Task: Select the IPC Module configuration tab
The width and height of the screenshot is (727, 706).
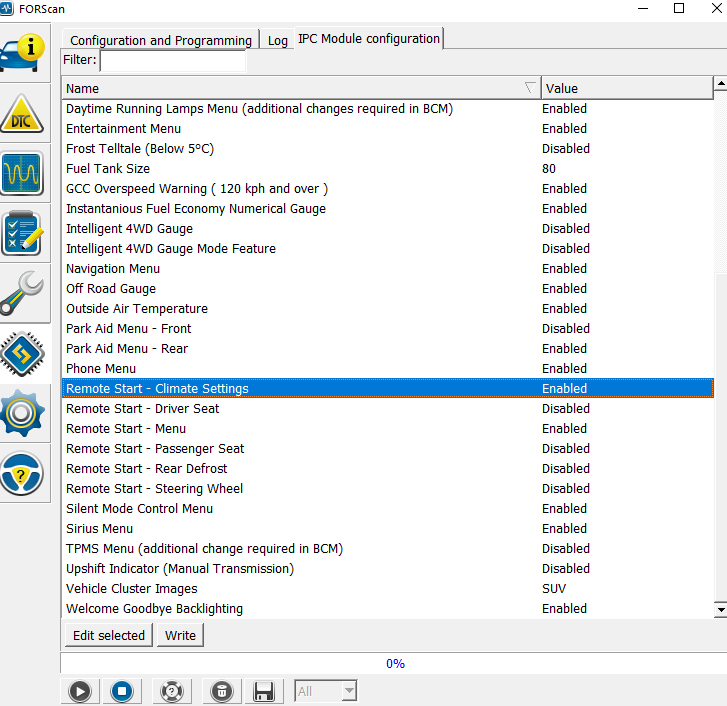Action: click(369, 38)
